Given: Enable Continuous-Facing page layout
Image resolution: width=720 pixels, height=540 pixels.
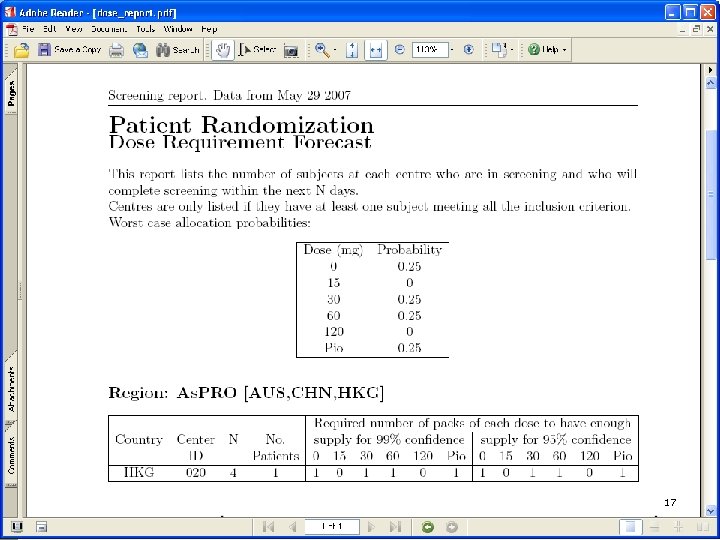Looking at the screenshot, I should pyautogui.click(x=703, y=527).
